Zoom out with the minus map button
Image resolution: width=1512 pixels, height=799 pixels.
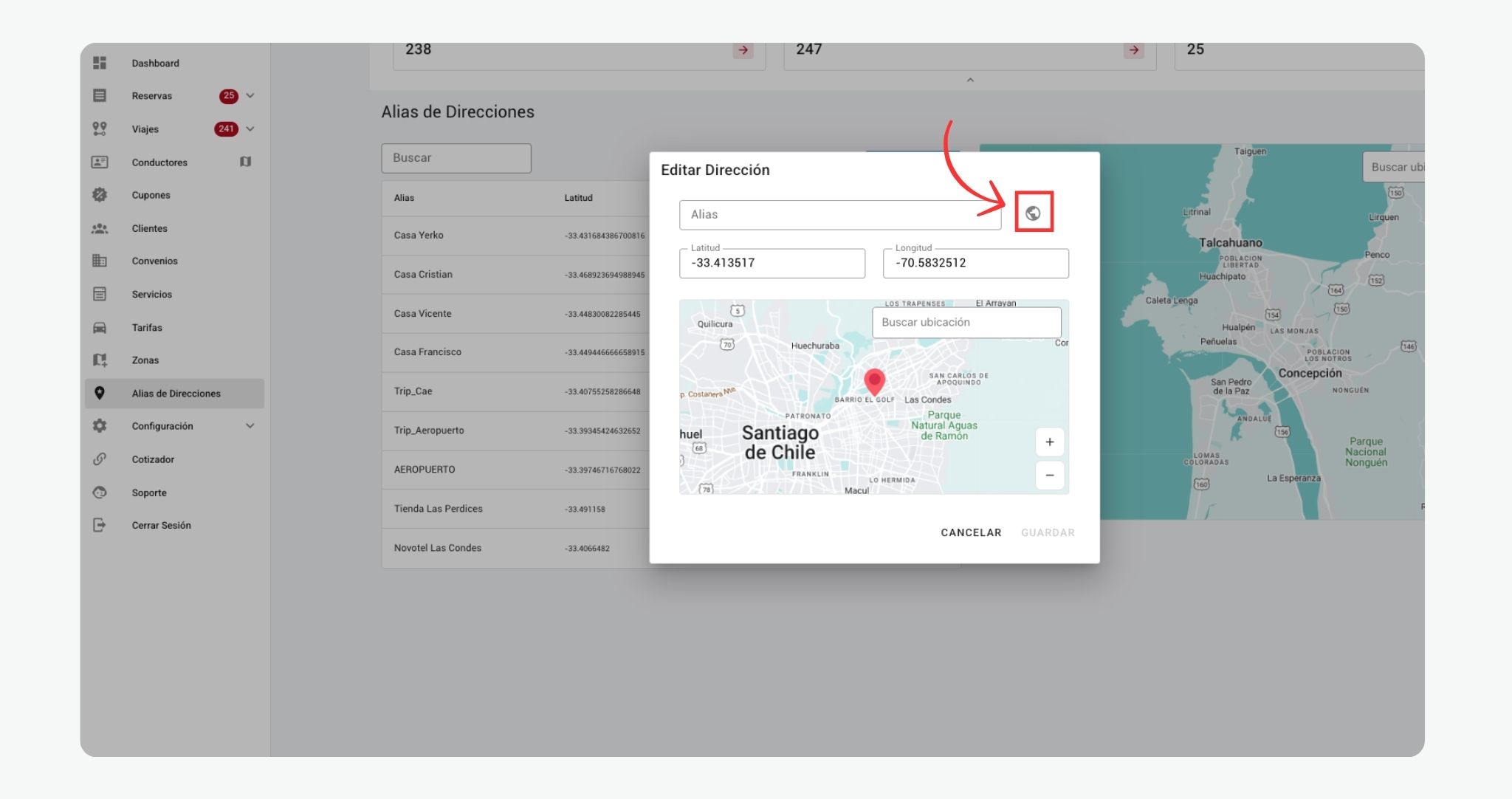coord(1050,475)
